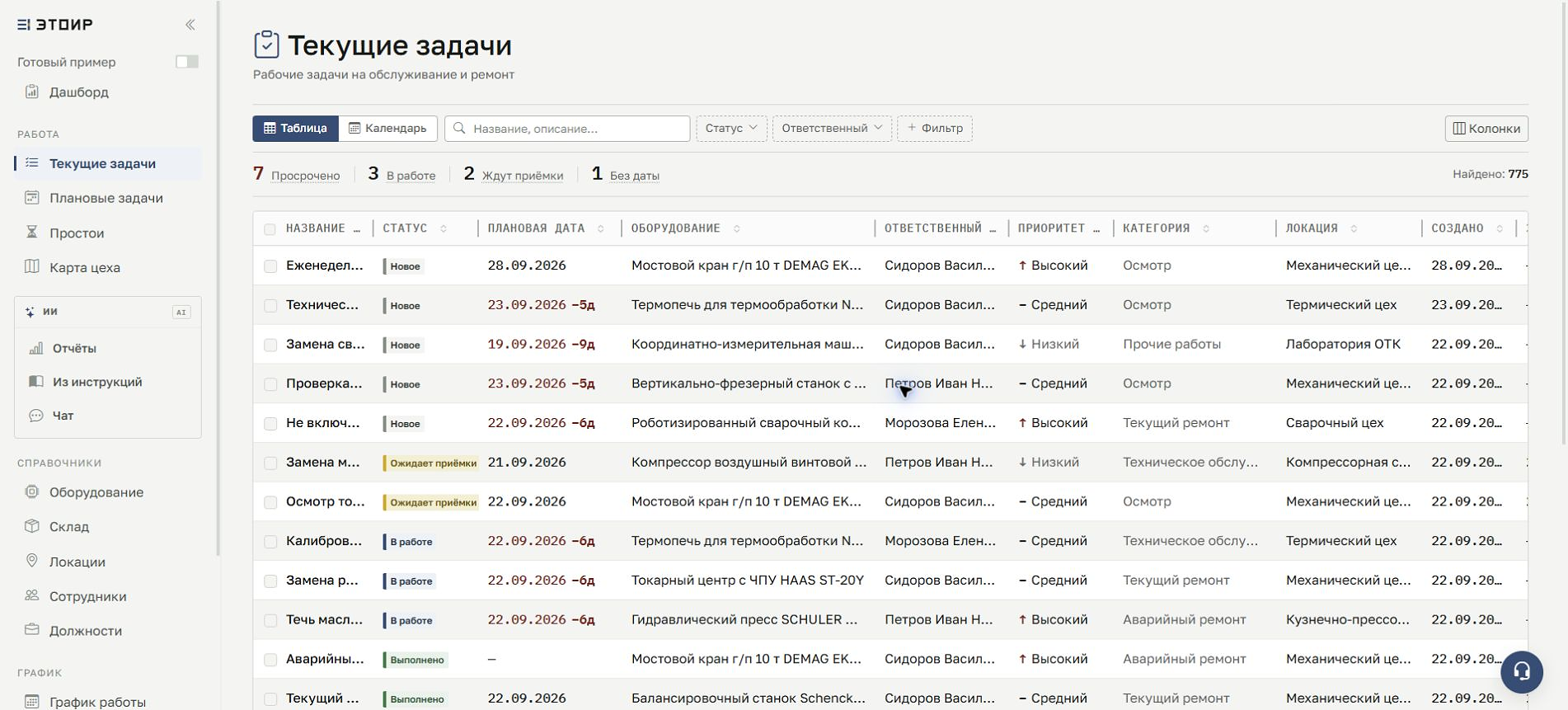Screen dimensions: 1568x710
Task: Open the Колонки settings button
Action: [1486, 129]
